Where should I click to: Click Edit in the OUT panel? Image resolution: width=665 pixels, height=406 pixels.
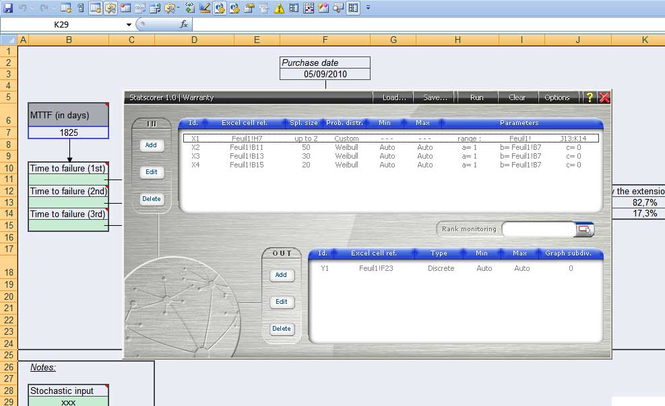pyautogui.click(x=281, y=302)
